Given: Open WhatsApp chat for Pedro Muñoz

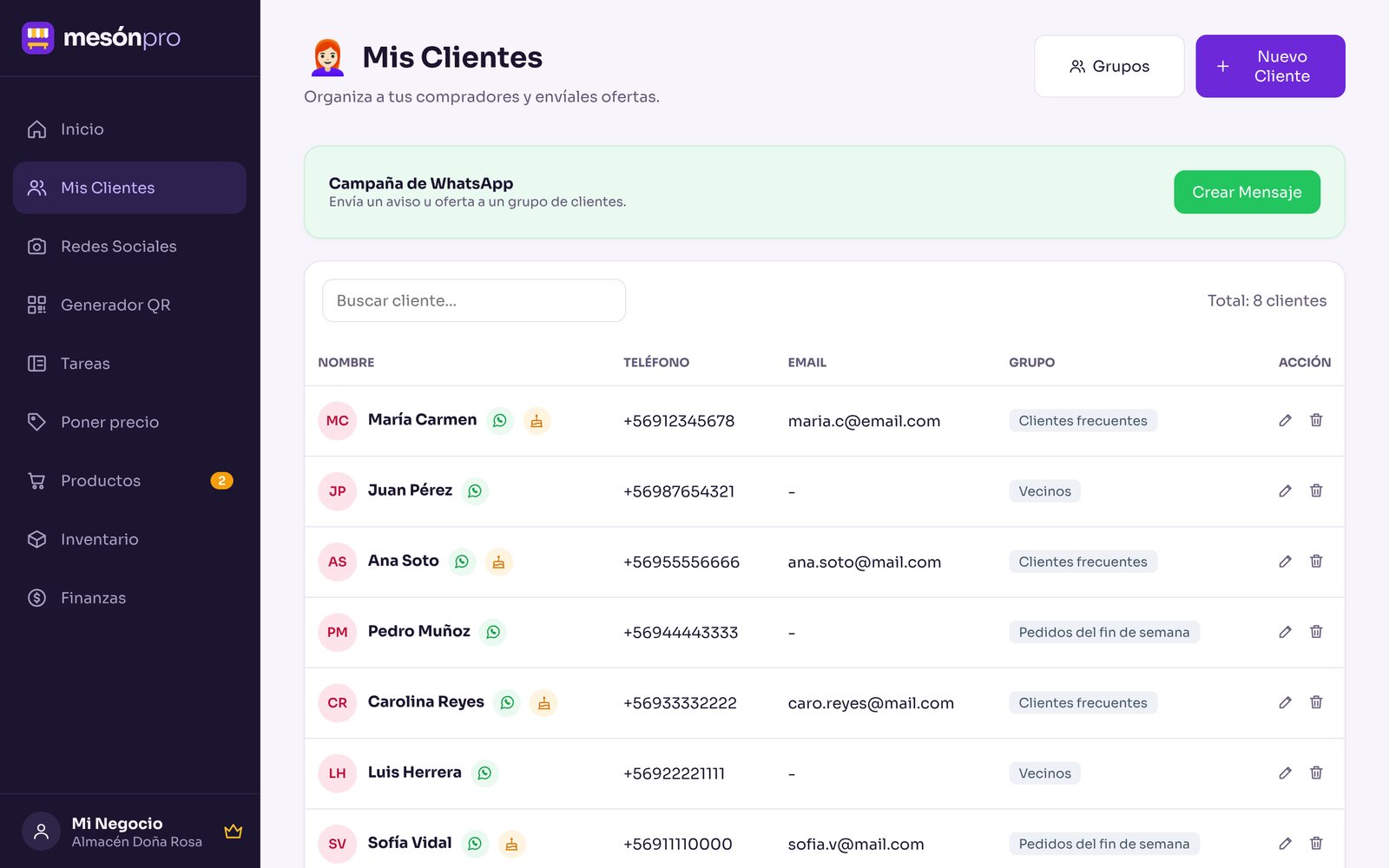Looking at the screenshot, I should coord(493,632).
